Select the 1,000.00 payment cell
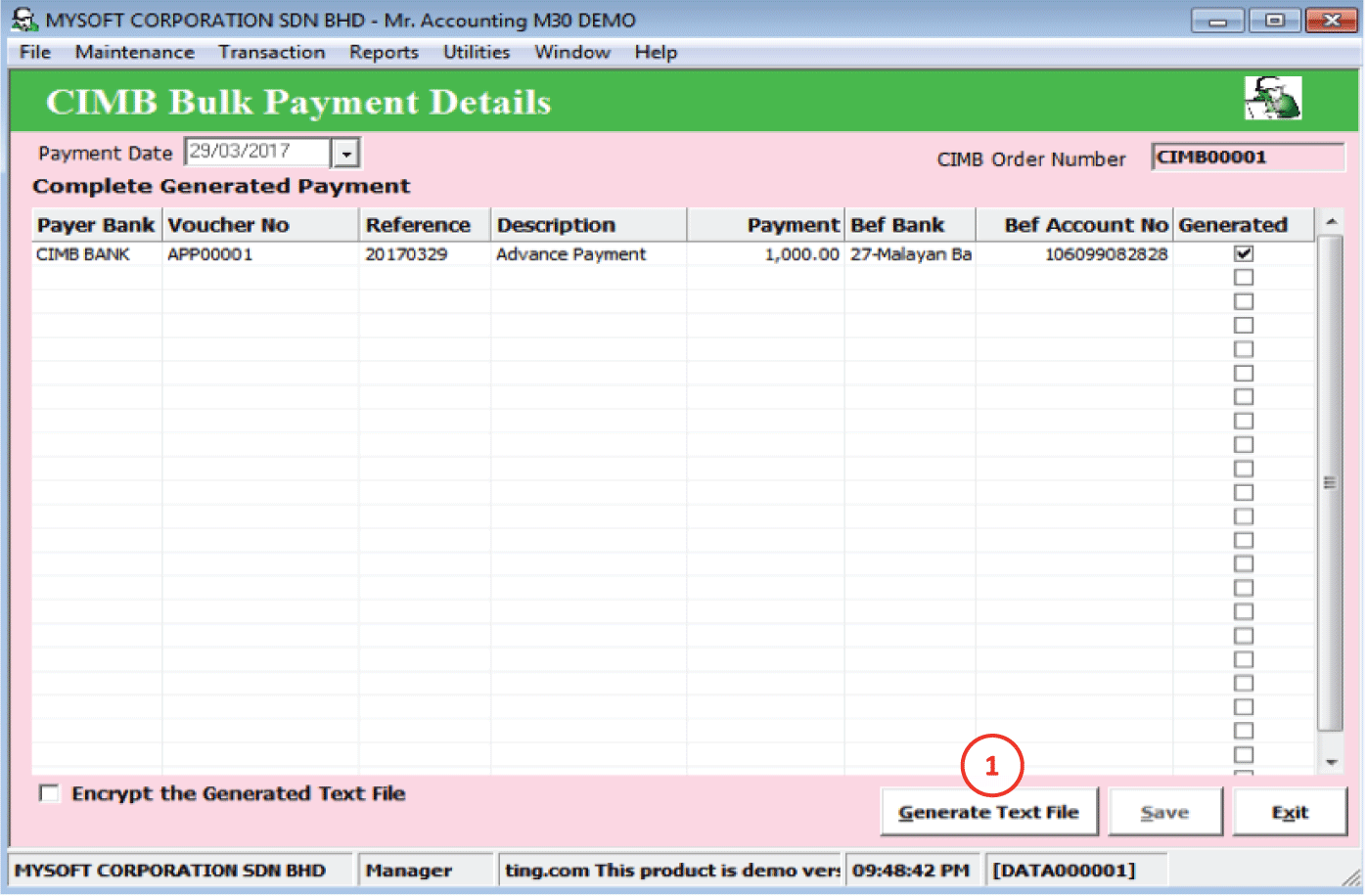 click(765, 254)
